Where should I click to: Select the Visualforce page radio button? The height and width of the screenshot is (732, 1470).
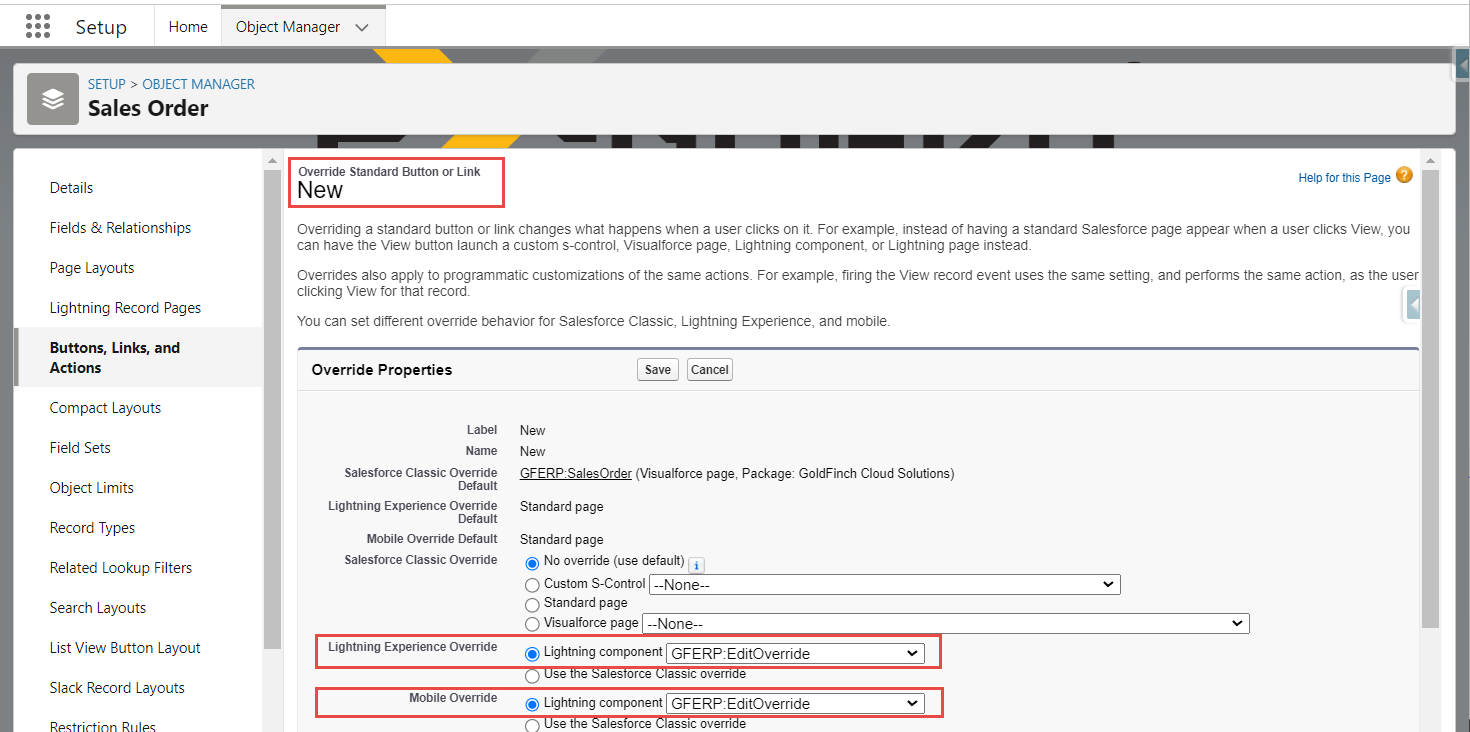coord(532,624)
